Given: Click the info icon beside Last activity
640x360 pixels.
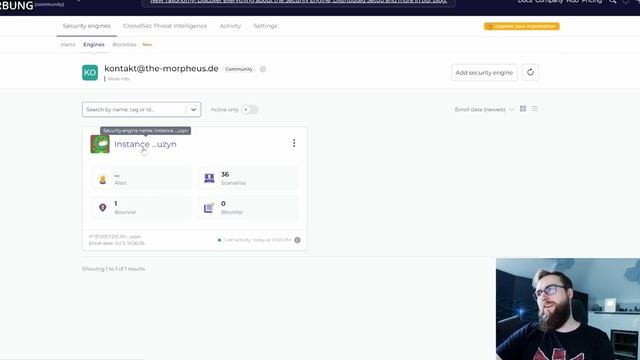Looking at the screenshot, I should tap(298, 240).
